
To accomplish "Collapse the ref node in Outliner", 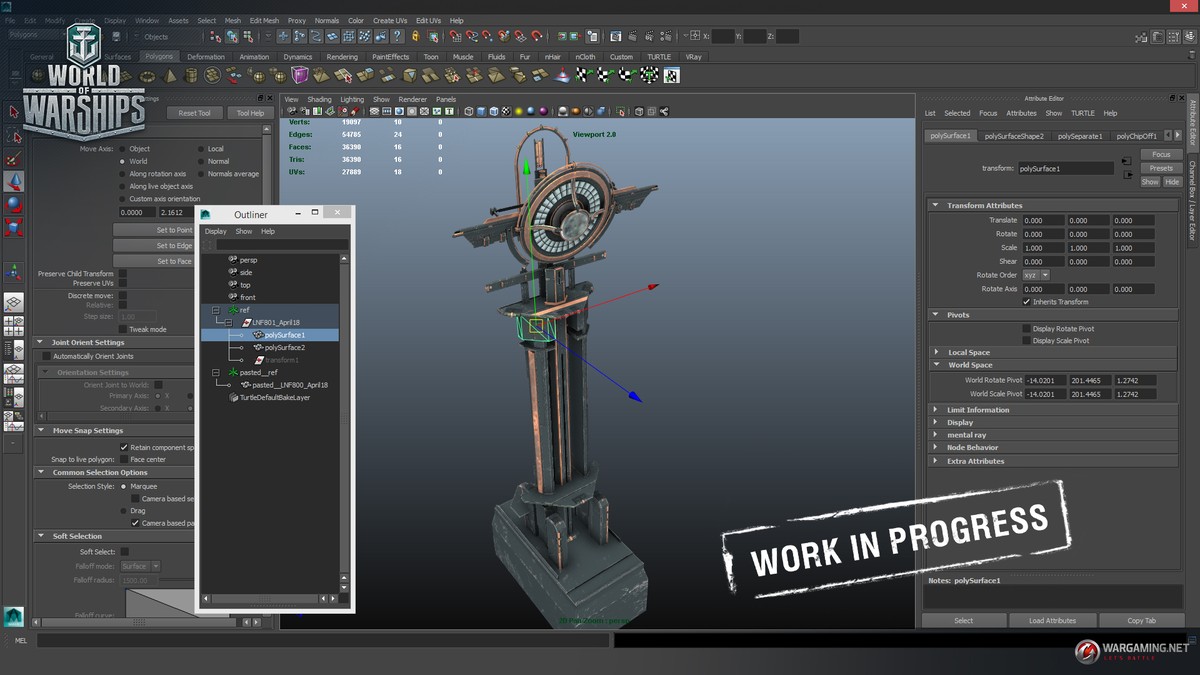I will [x=216, y=310].
